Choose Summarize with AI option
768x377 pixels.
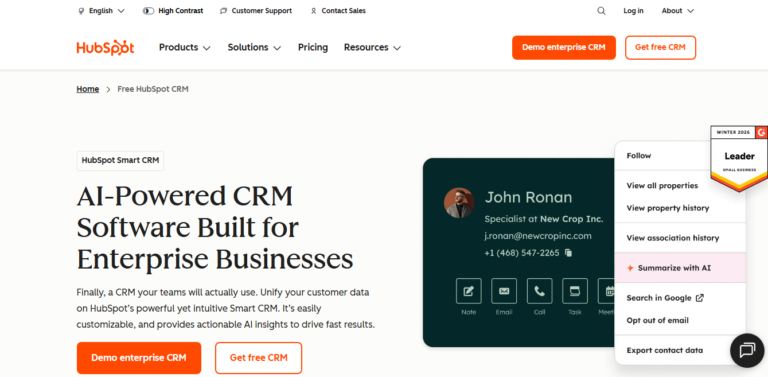[680, 268]
